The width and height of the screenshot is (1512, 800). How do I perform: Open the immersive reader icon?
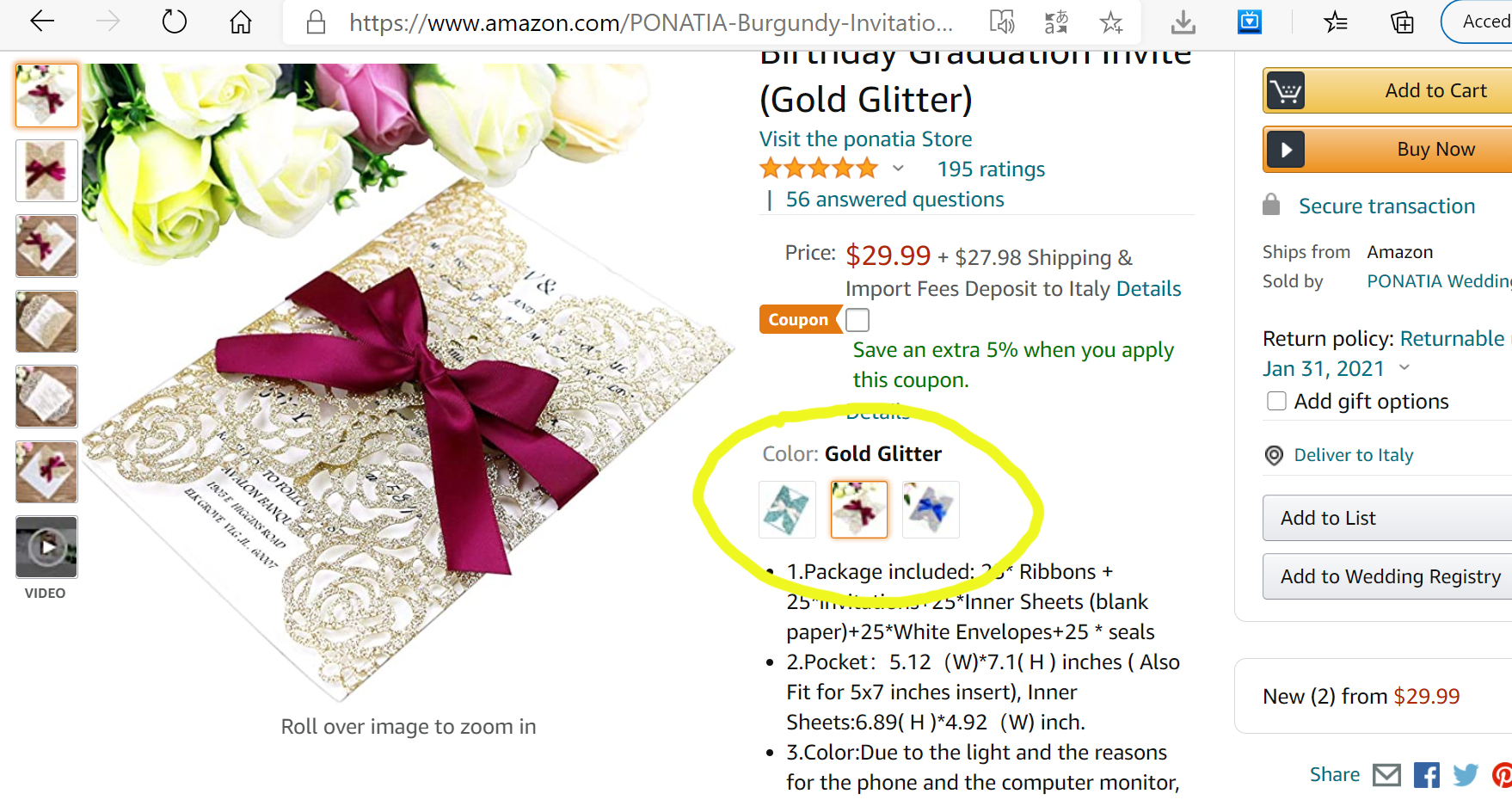point(1002,22)
